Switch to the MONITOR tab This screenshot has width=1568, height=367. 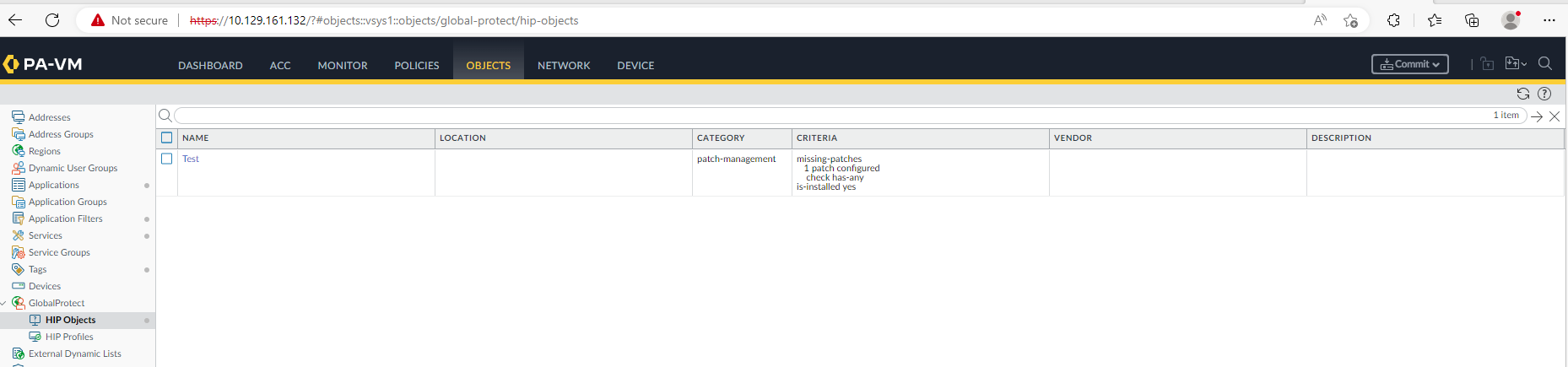[x=343, y=65]
